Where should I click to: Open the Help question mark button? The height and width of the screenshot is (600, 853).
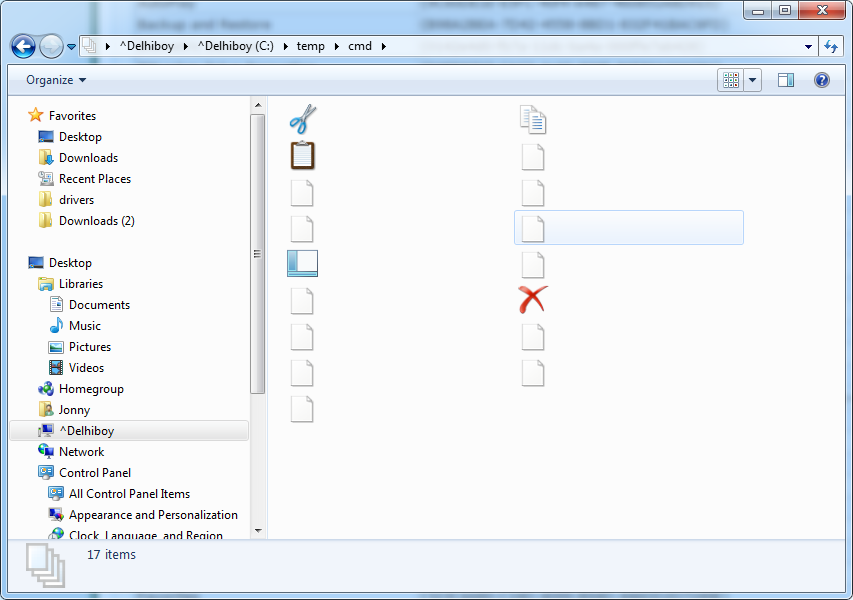[x=821, y=81]
